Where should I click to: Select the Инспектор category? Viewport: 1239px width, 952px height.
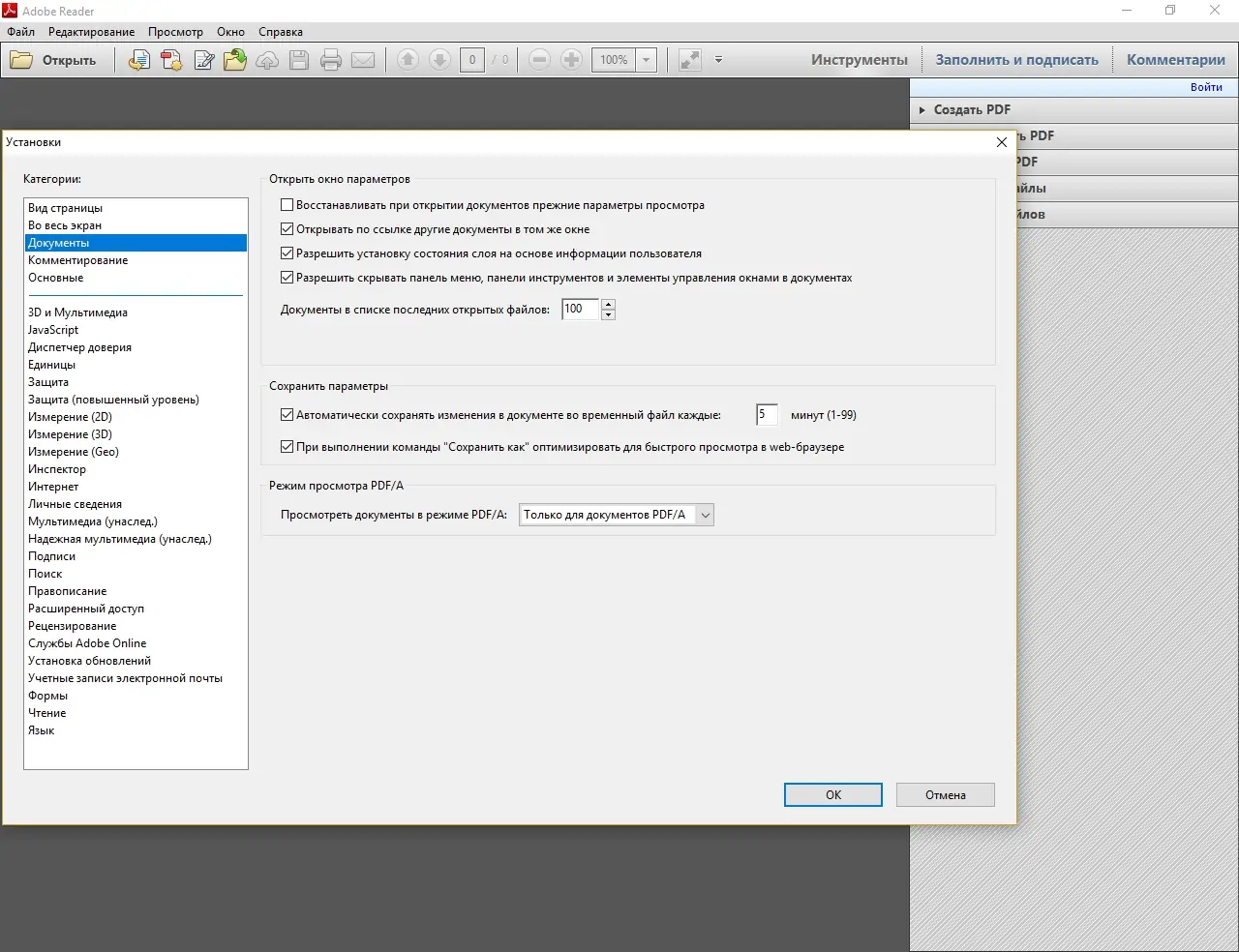136,469
